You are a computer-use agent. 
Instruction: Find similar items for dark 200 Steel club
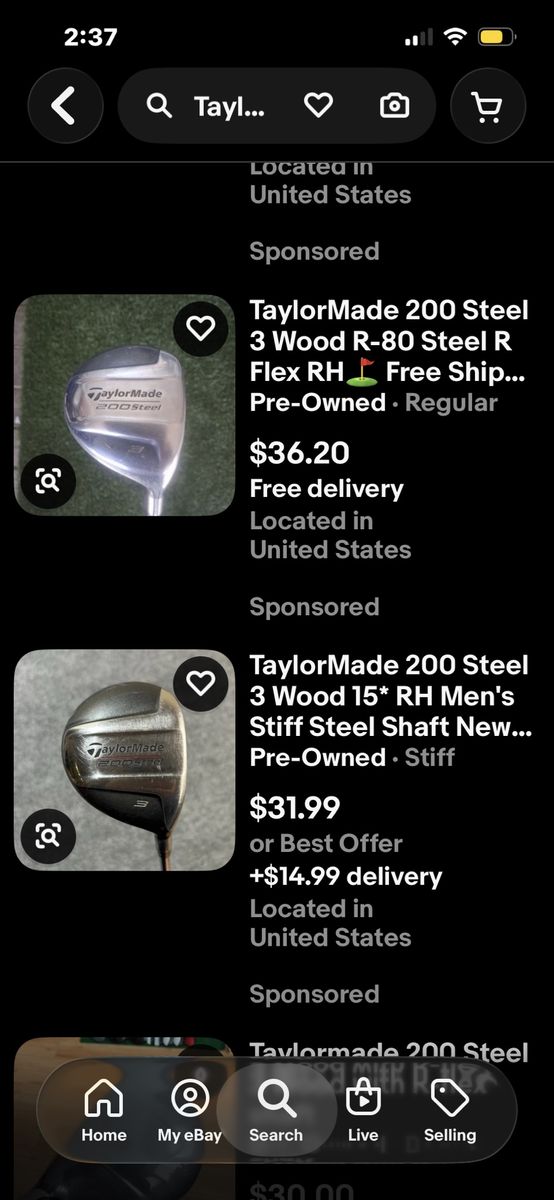[x=48, y=835]
